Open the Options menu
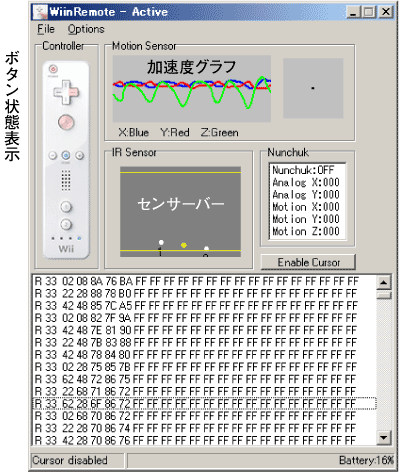400x475 pixels. click(86, 29)
